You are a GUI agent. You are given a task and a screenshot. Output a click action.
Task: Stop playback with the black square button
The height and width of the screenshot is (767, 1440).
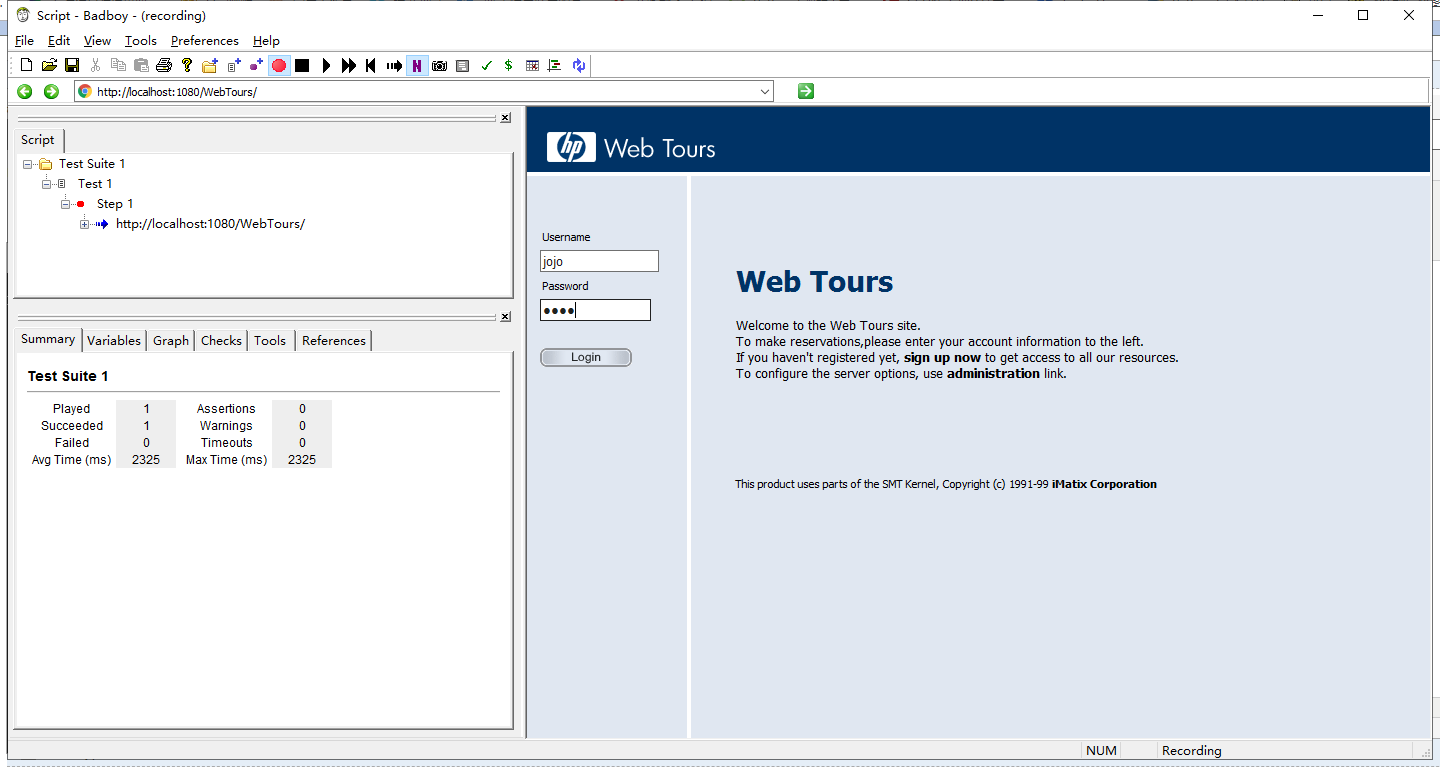click(x=302, y=66)
